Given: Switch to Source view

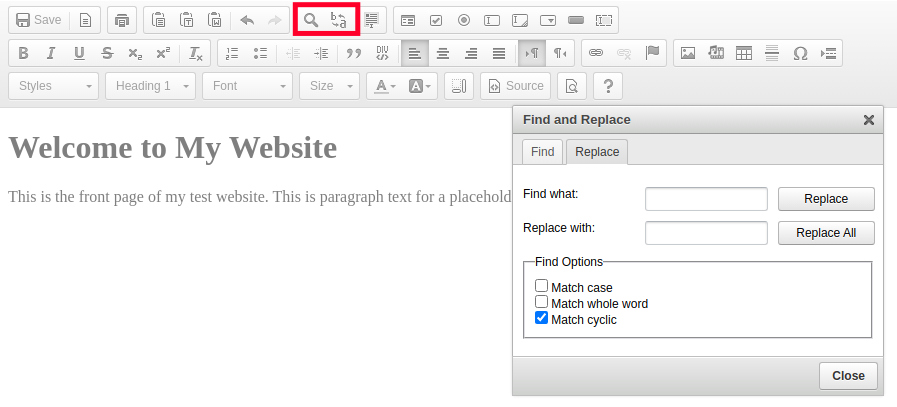Looking at the screenshot, I should pos(515,86).
